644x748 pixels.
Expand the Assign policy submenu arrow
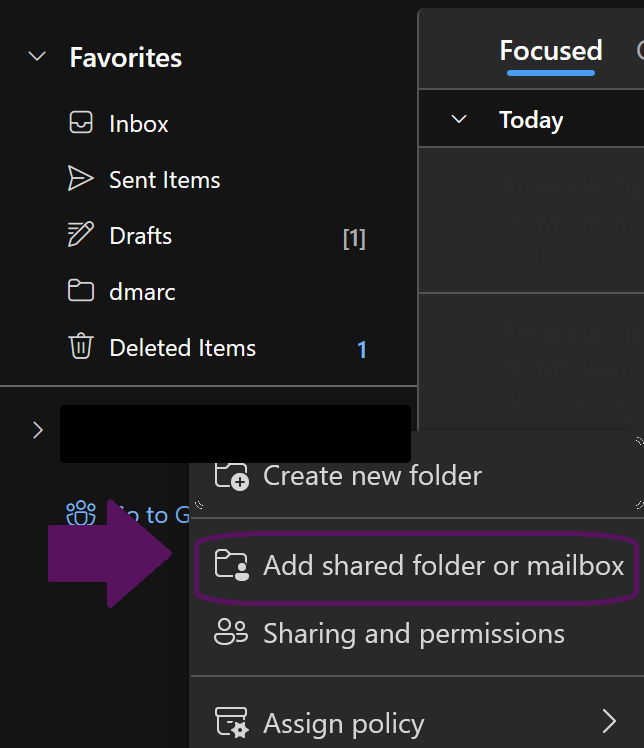[x=609, y=721]
